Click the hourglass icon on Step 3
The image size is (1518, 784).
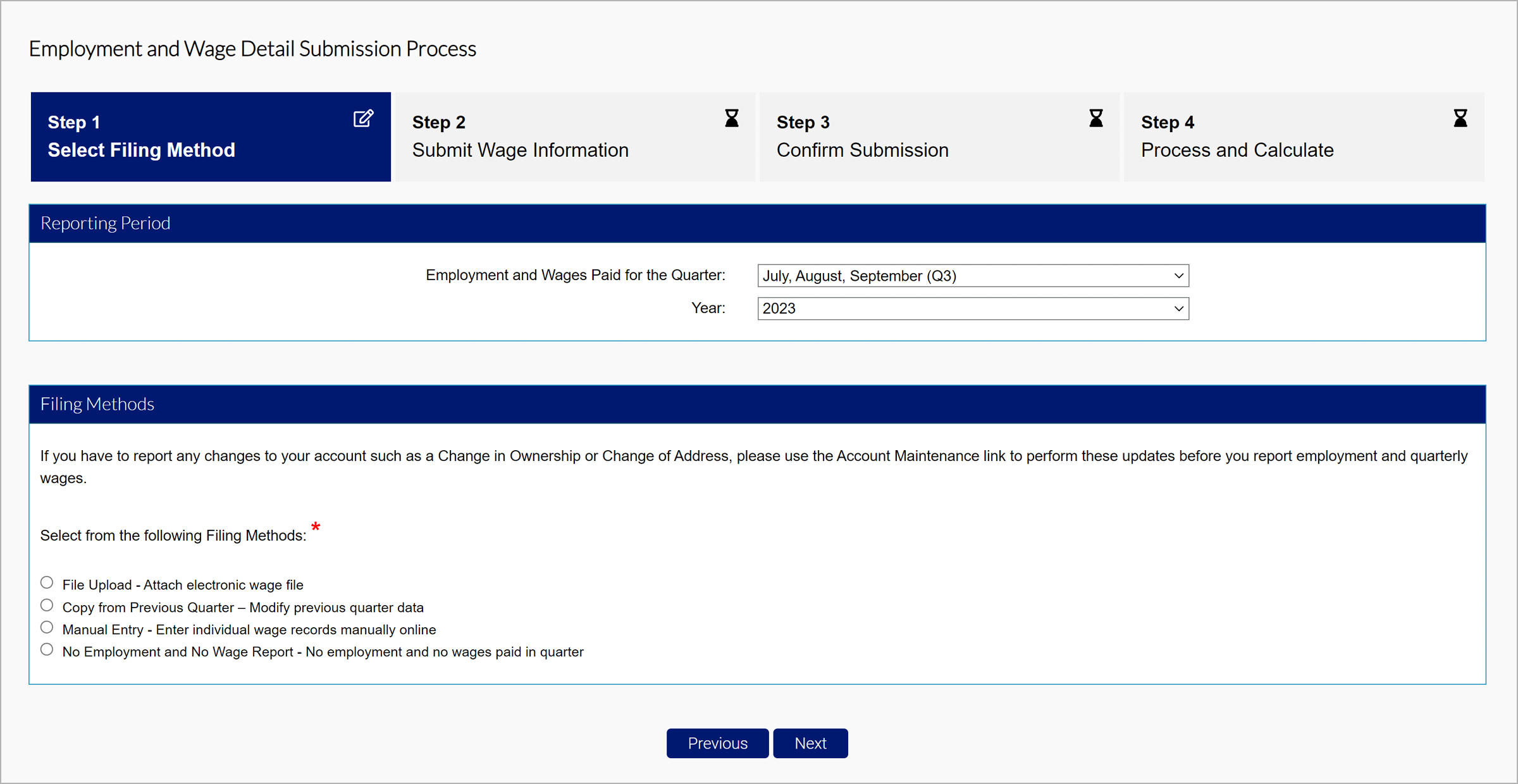[x=1096, y=118]
